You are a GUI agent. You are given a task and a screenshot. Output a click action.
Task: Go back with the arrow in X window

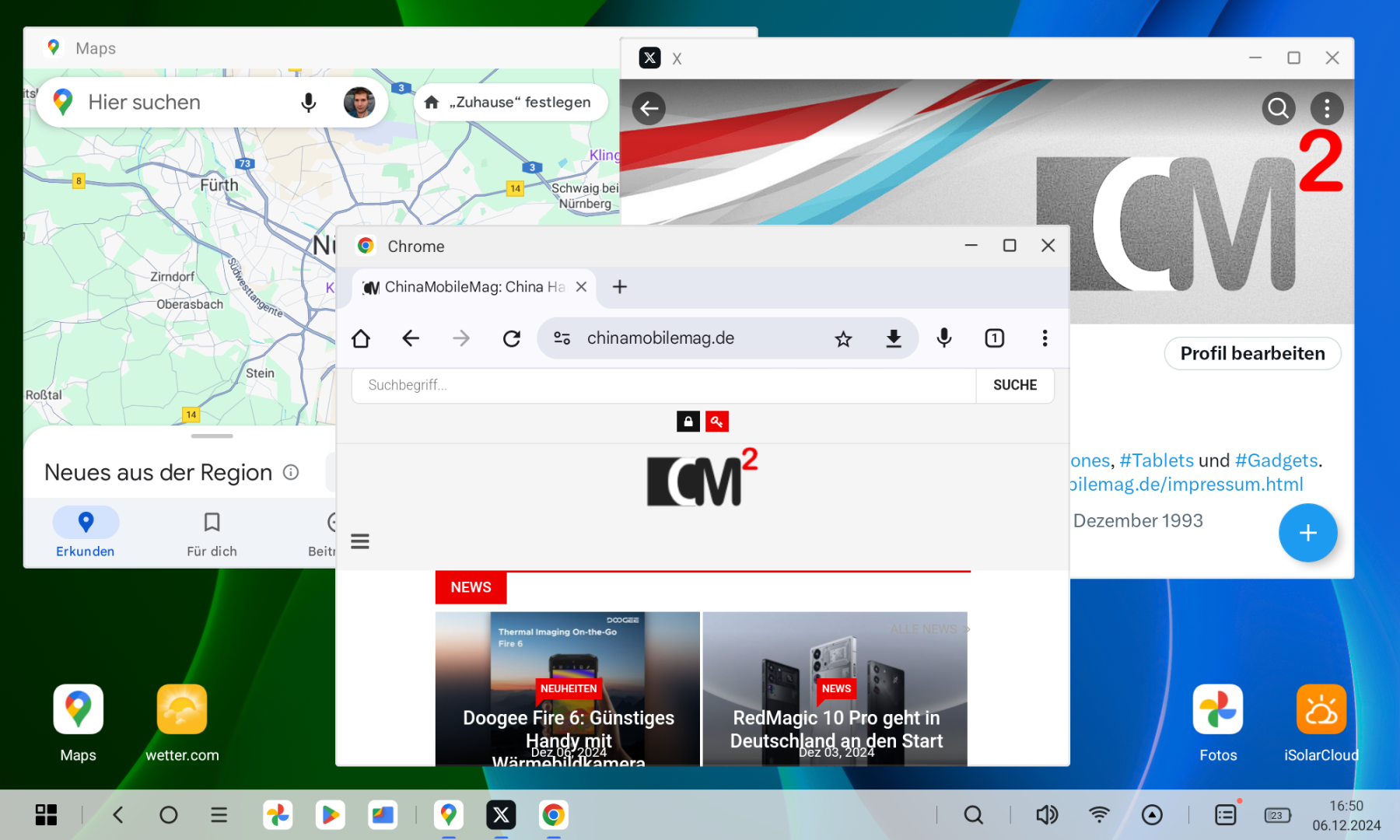649,108
